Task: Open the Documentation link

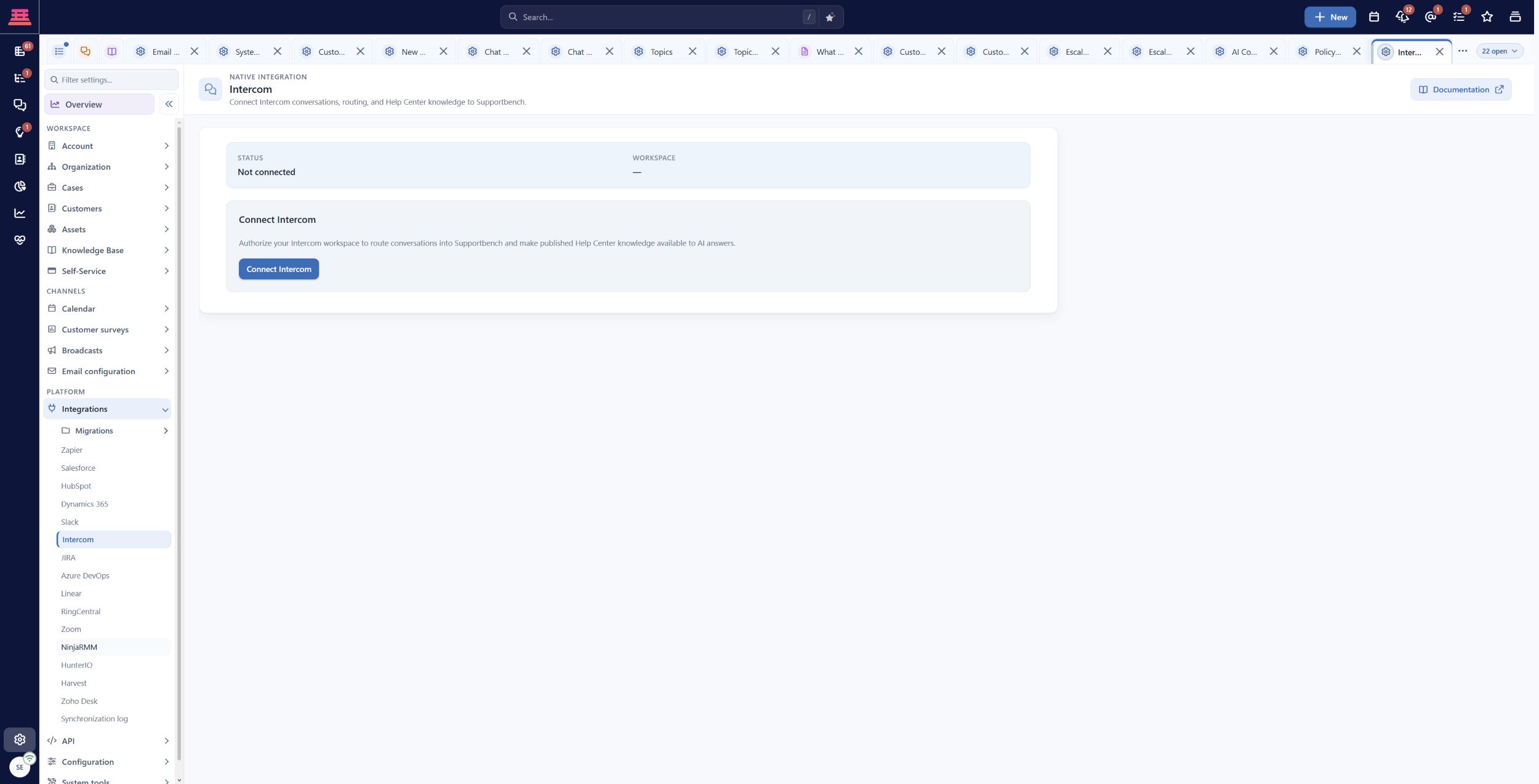Action: (1461, 90)
